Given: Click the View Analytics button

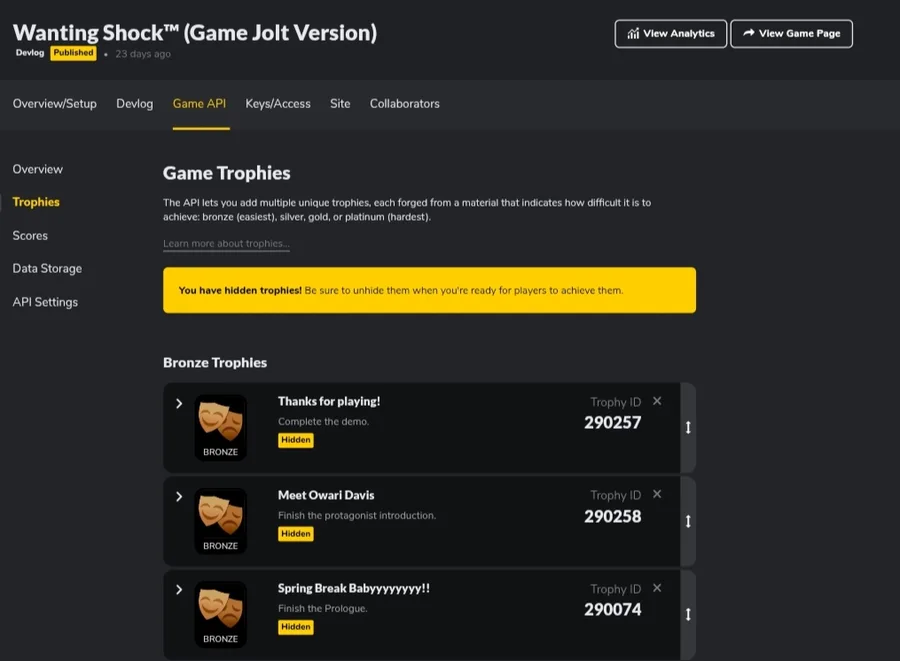Looking at the screenshot, I should (x=670, y=34).
